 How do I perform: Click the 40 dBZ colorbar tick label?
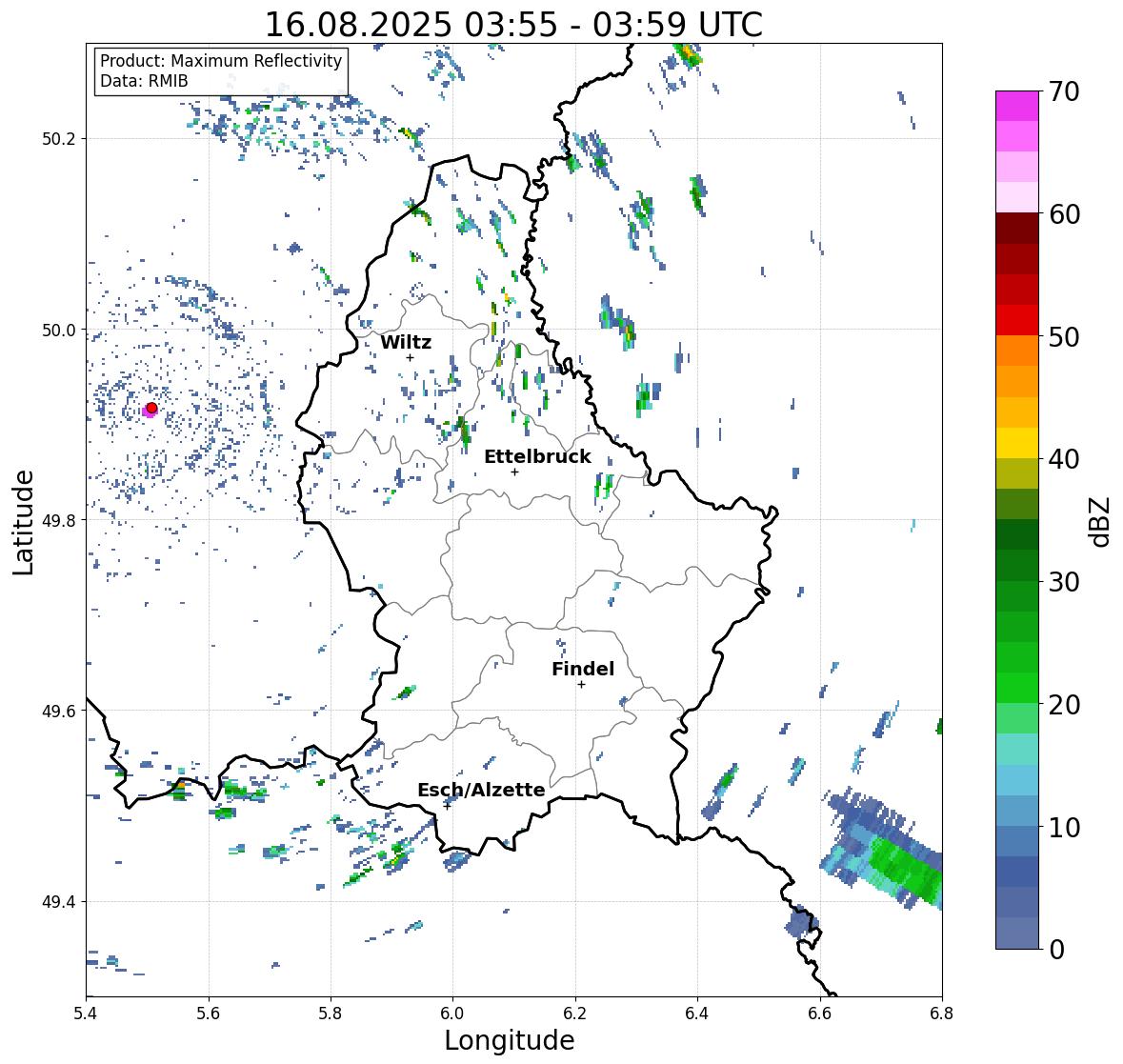coord(1064,459)
